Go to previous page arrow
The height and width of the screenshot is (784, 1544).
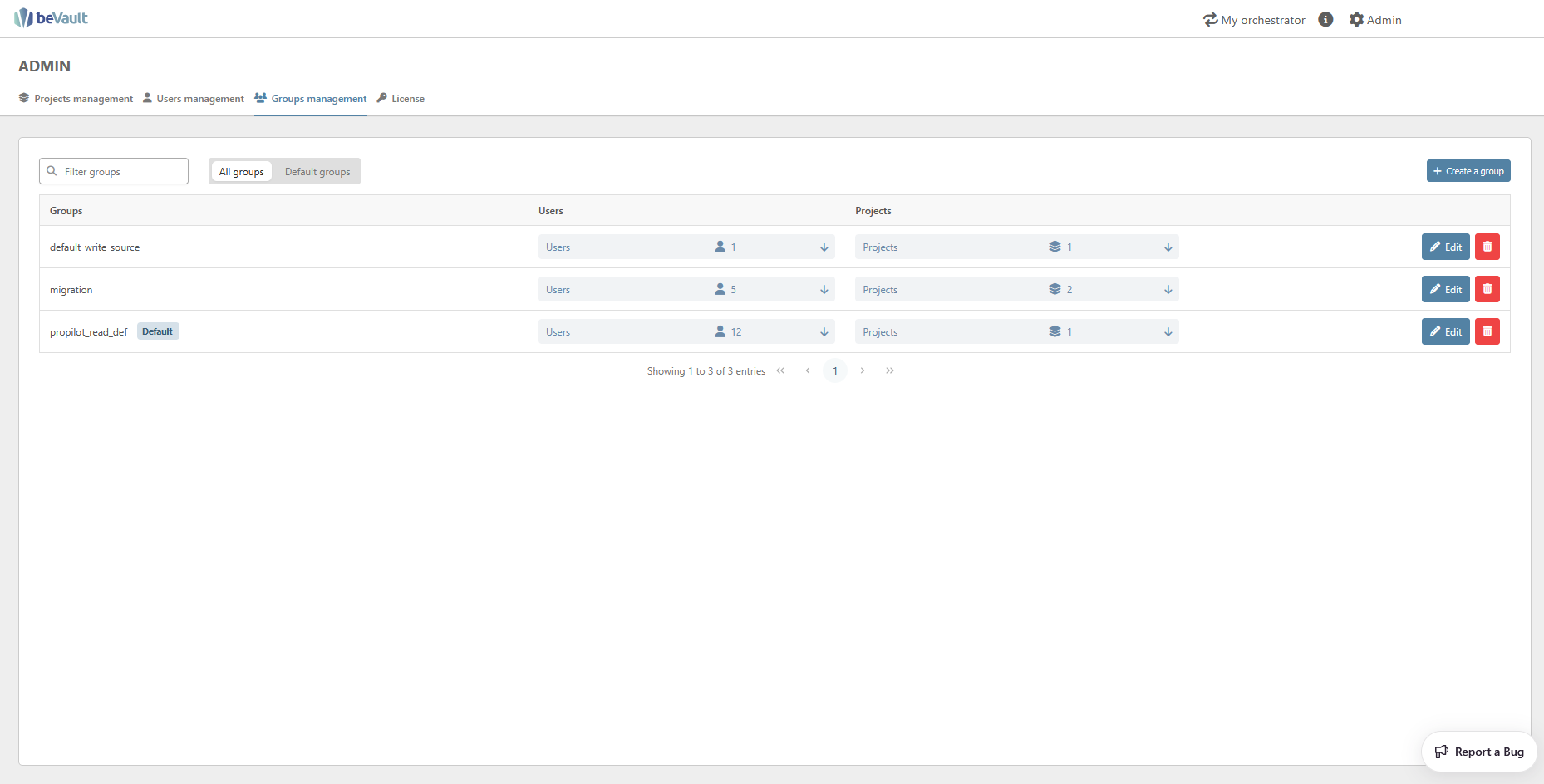click(808, 370)
